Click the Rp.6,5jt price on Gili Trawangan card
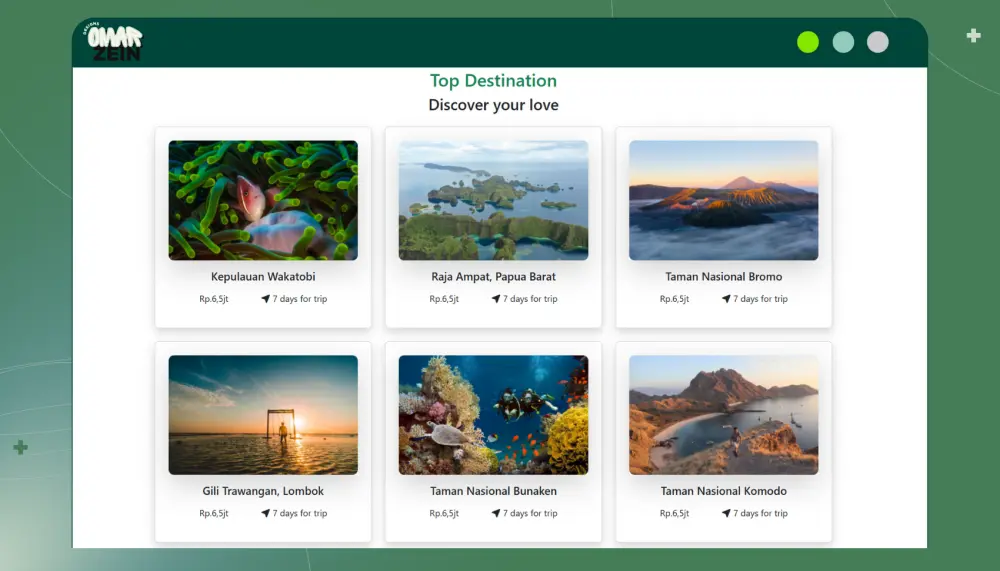1000x571 pixels. pos(214,514)
